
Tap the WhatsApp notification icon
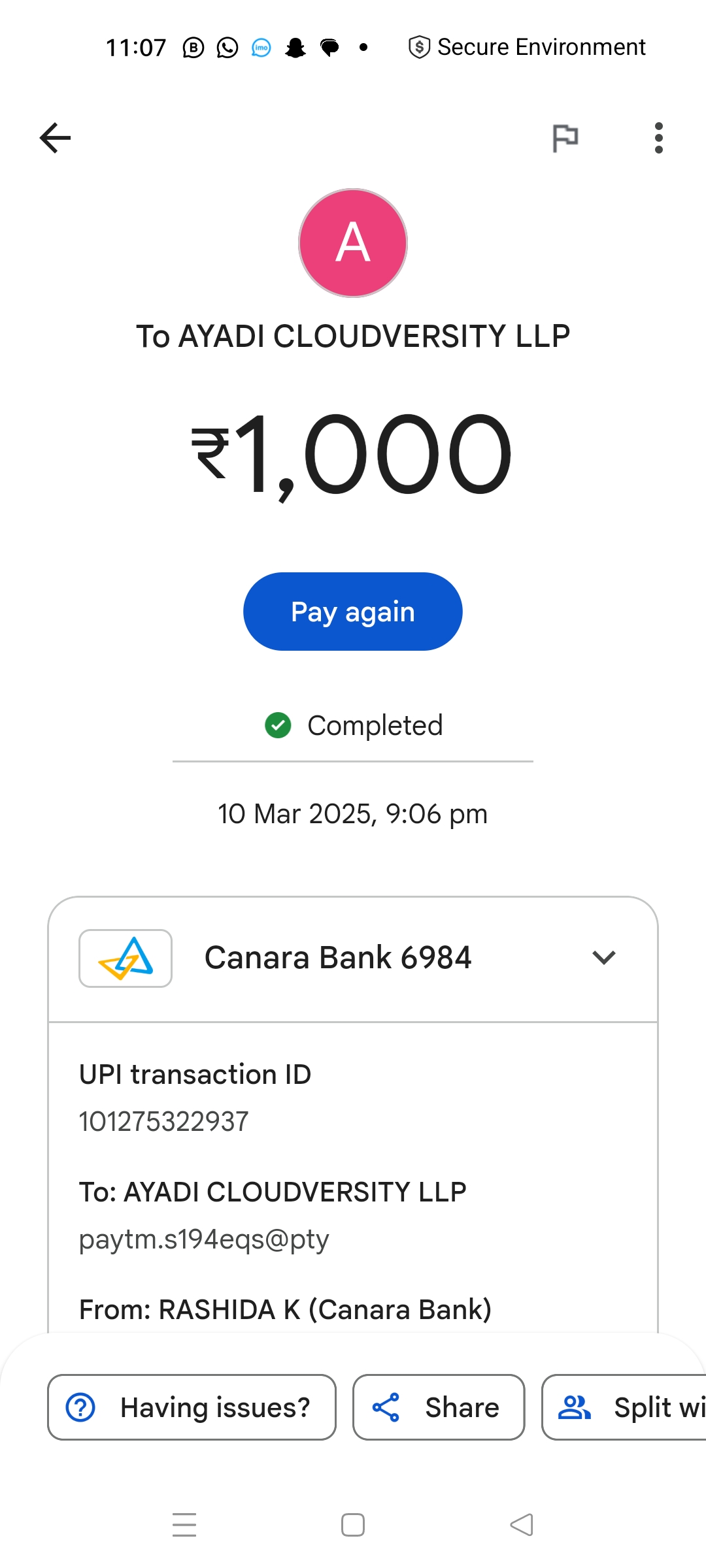pos(227,48)
